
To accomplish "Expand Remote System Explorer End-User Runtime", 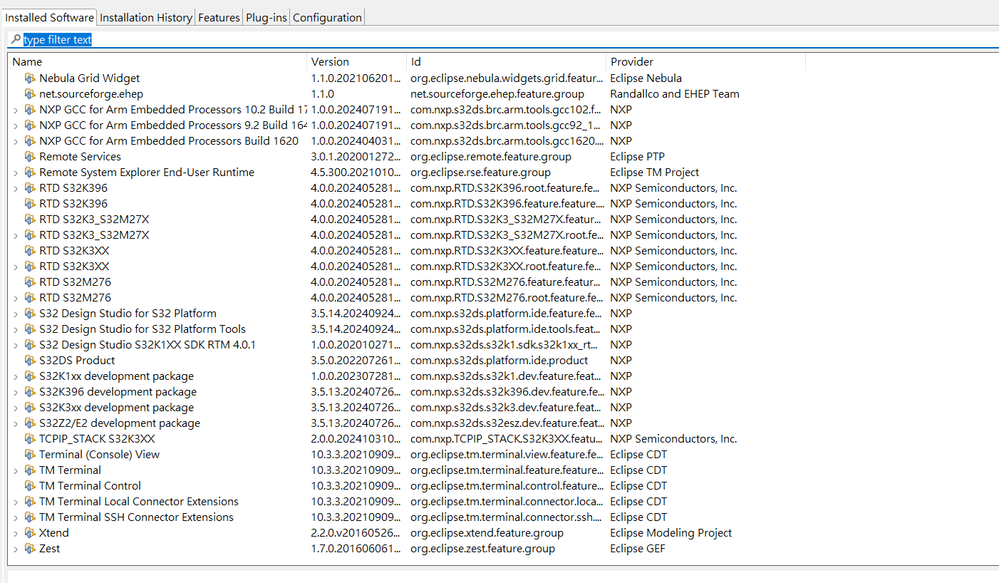I will click(x=16, y=172).
